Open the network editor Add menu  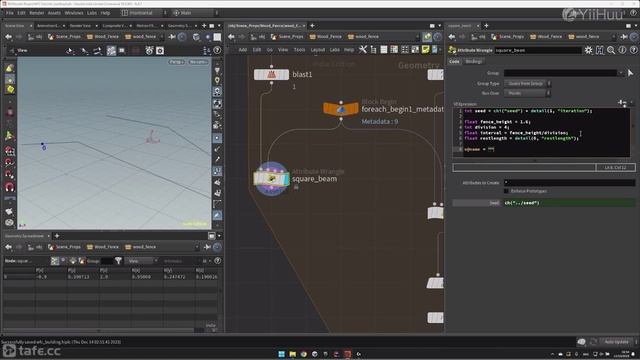click(242, 50)
